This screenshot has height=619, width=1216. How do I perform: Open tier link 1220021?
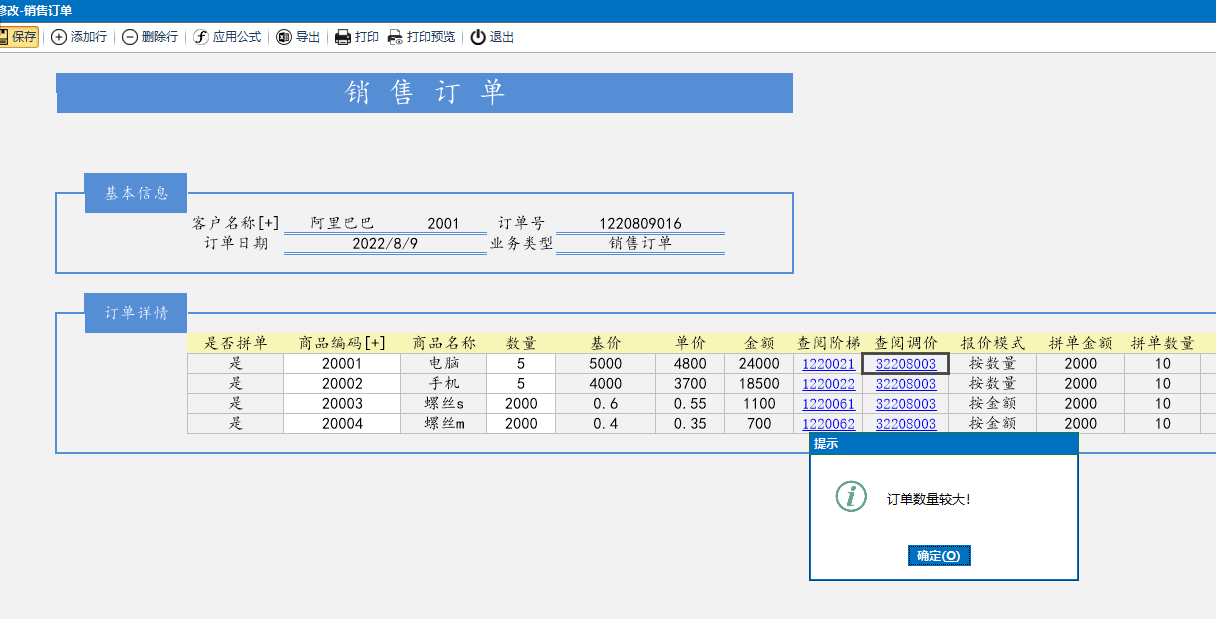tap(828, 364)
